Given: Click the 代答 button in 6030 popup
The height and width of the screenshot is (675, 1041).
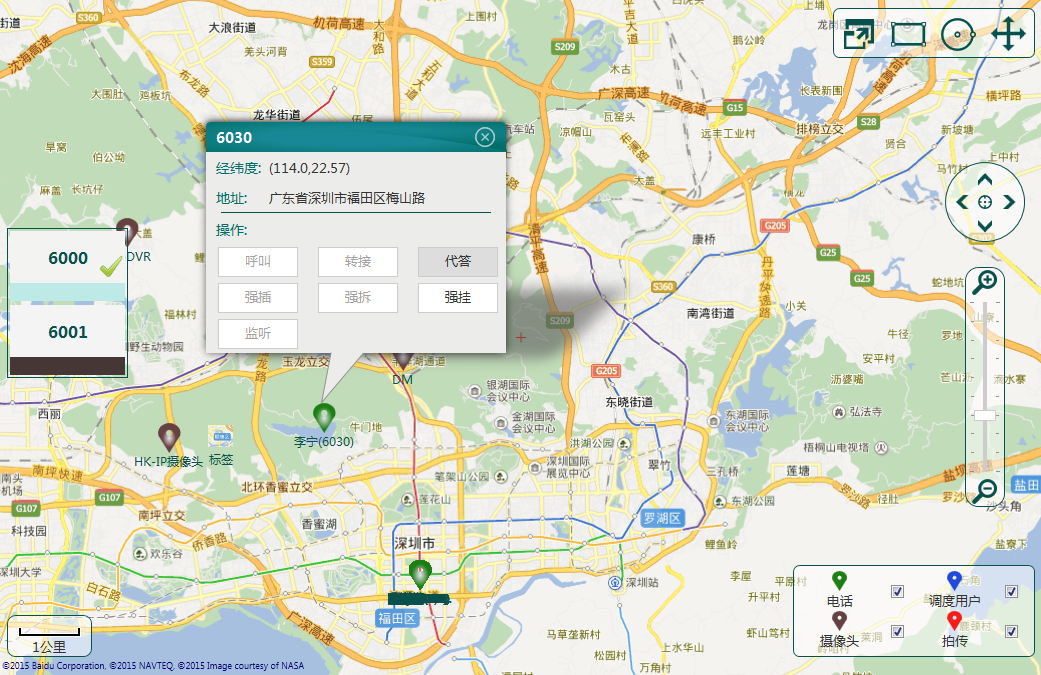Looking at the screenshot, I should pyautogui.click(x=457, y=262).
